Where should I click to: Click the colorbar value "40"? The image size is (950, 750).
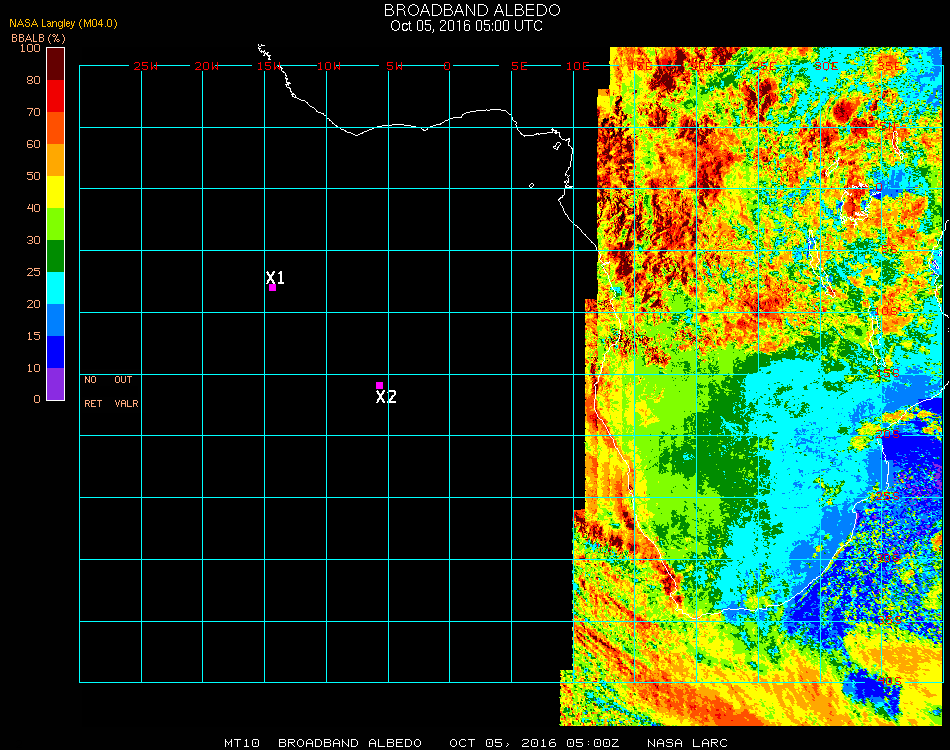coord(33,208)
